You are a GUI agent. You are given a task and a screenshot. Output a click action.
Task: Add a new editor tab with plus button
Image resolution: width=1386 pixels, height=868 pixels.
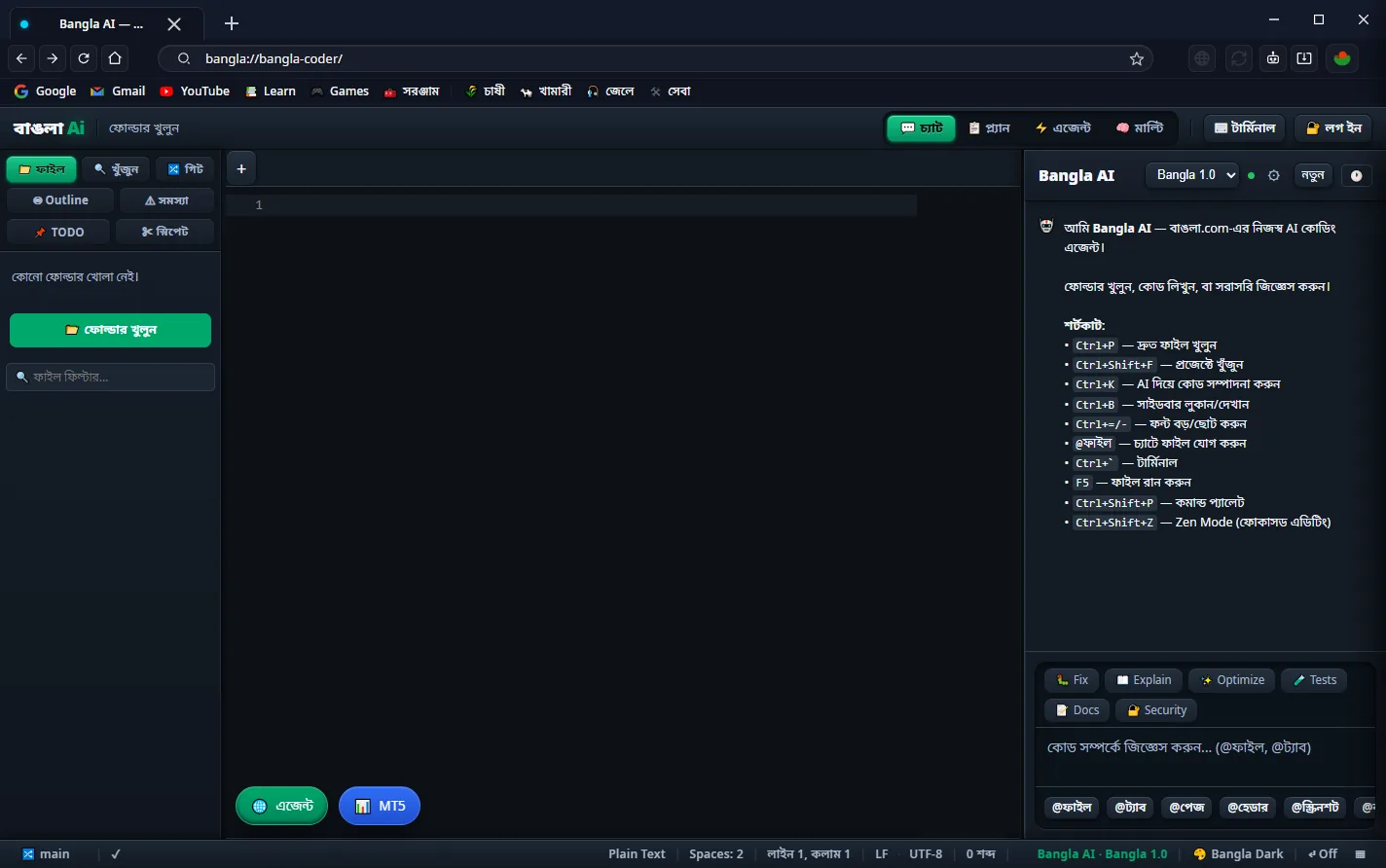pos(241,168)
